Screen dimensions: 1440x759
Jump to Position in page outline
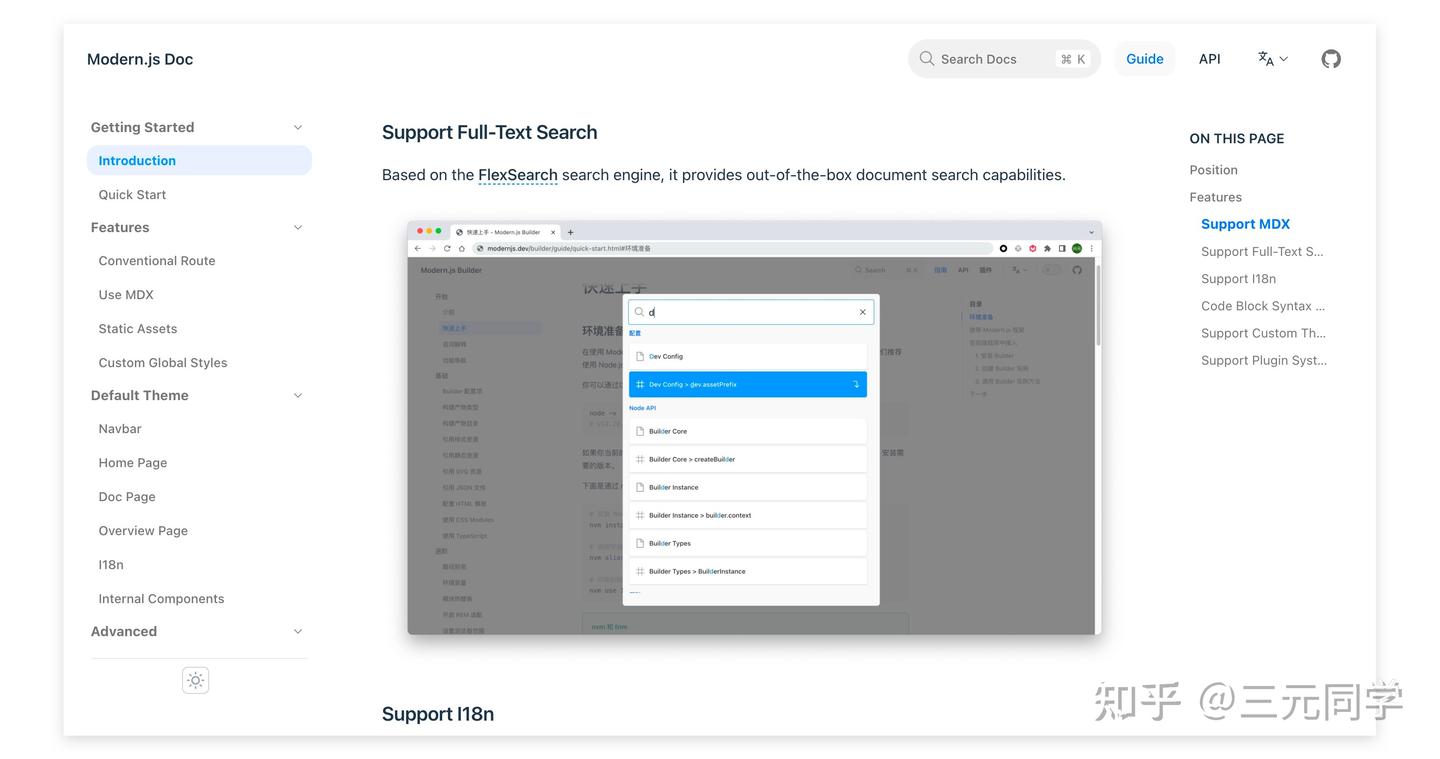(x=1213, y=170)
